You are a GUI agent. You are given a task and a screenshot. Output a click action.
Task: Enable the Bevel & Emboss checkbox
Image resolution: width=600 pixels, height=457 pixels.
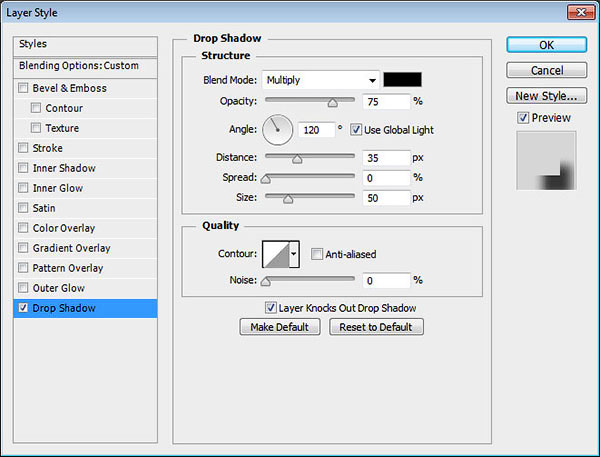coord(23,88)
